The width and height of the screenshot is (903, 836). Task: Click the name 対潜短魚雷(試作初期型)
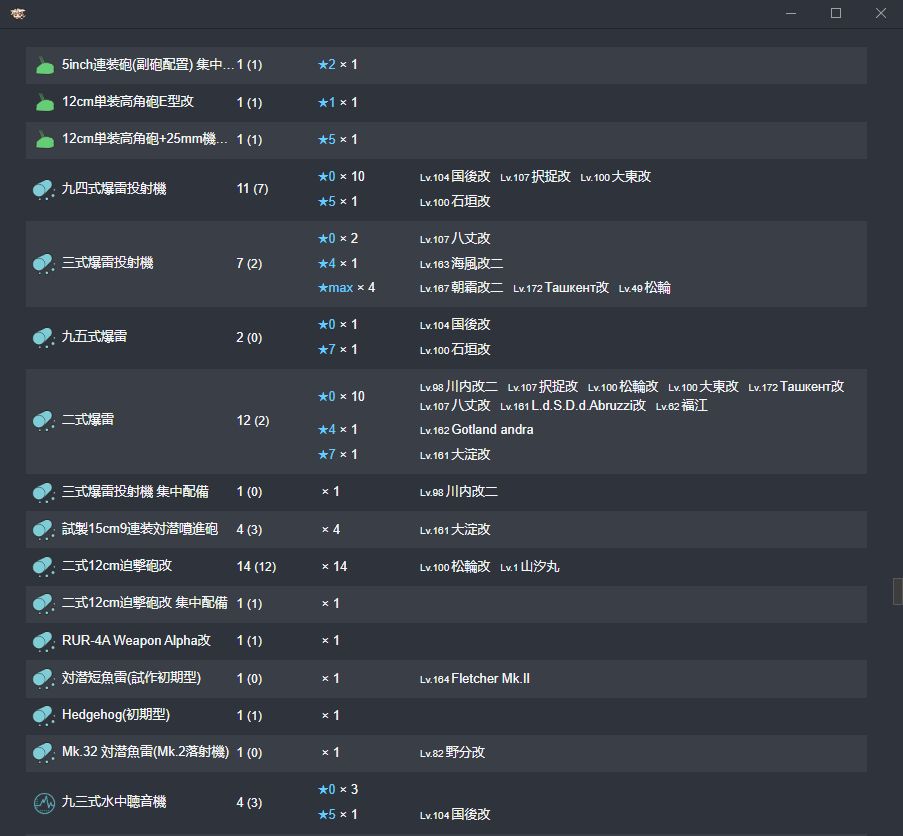coord(131,678)
